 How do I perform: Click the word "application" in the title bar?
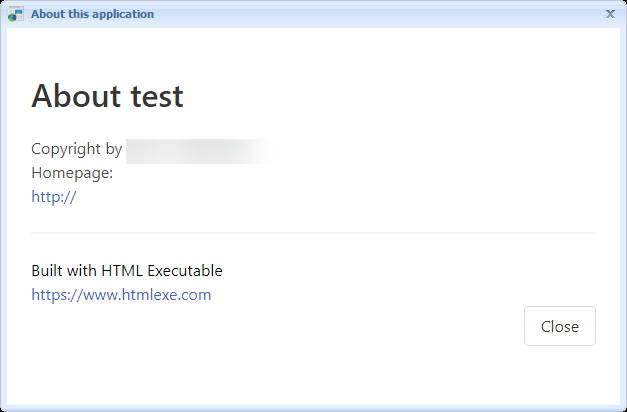point(122,14)
